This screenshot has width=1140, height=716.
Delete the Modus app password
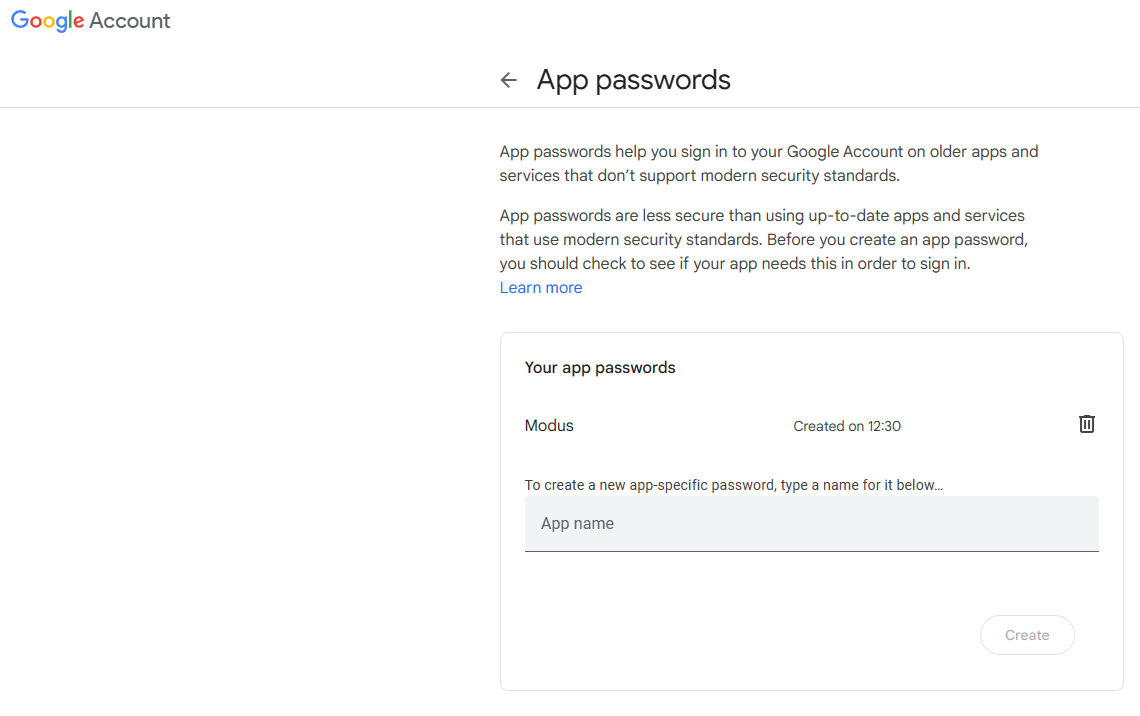pyautogui.click(x=1087, y=424)
